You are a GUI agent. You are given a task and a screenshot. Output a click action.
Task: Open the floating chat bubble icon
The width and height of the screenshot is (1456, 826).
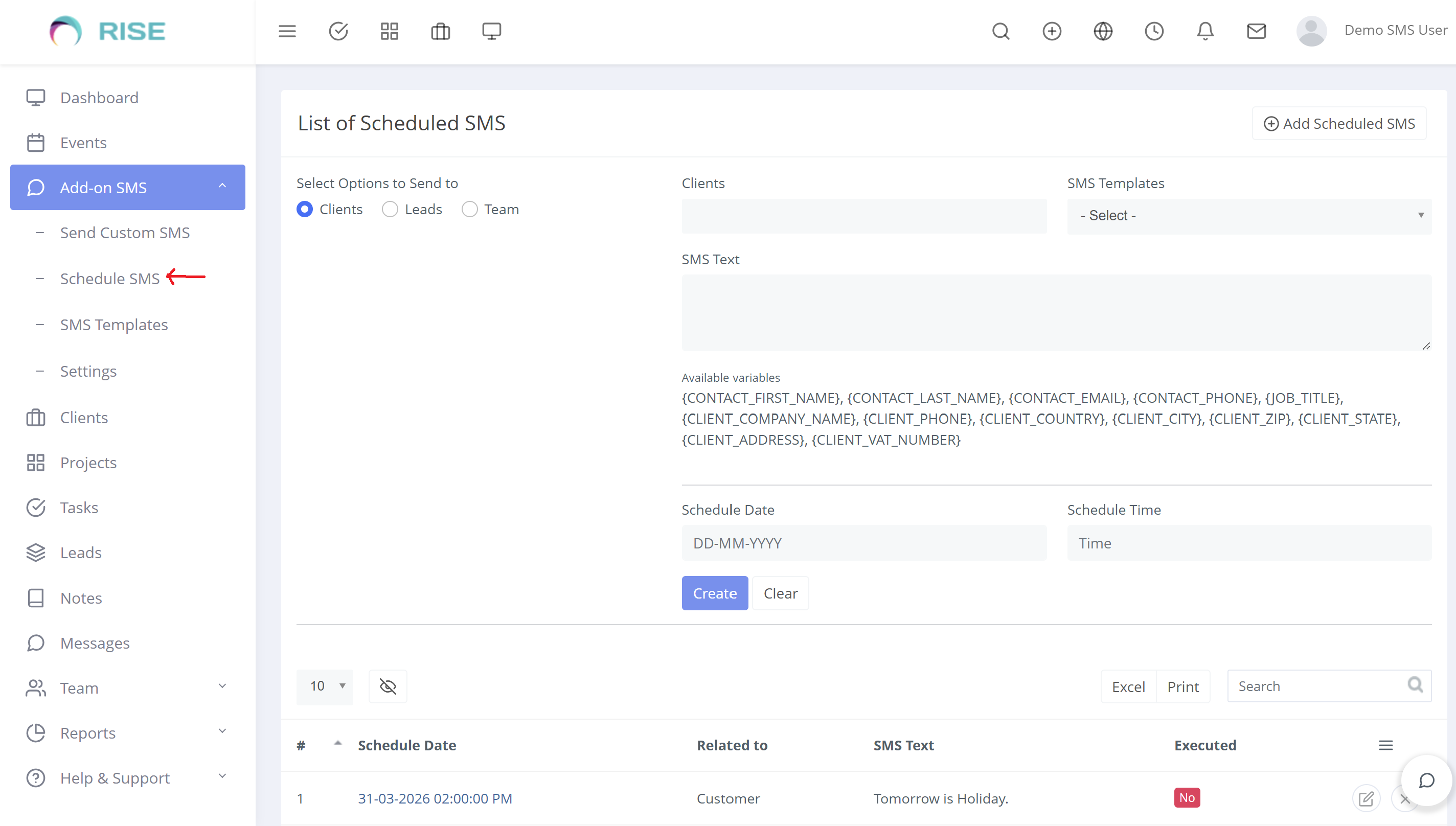(1426, 781)
